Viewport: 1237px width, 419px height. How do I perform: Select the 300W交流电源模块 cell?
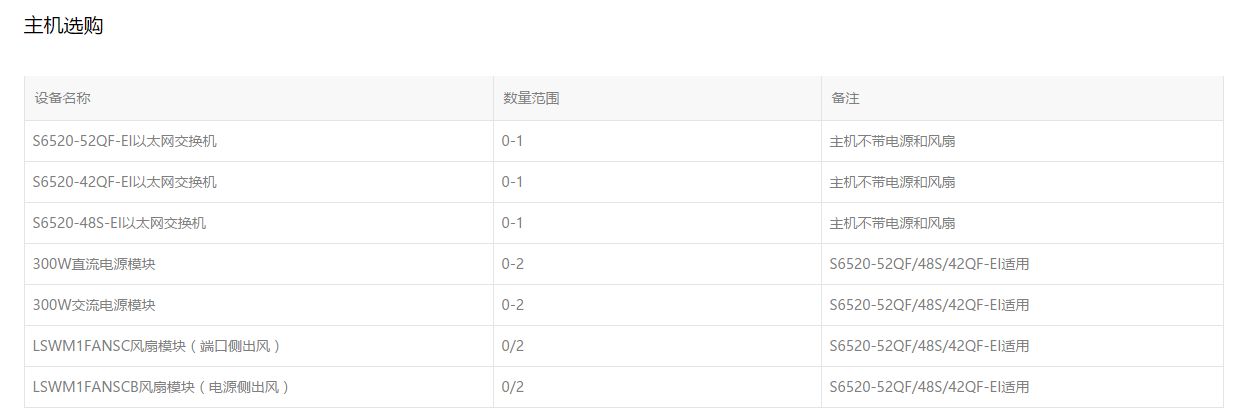point(94,305)
